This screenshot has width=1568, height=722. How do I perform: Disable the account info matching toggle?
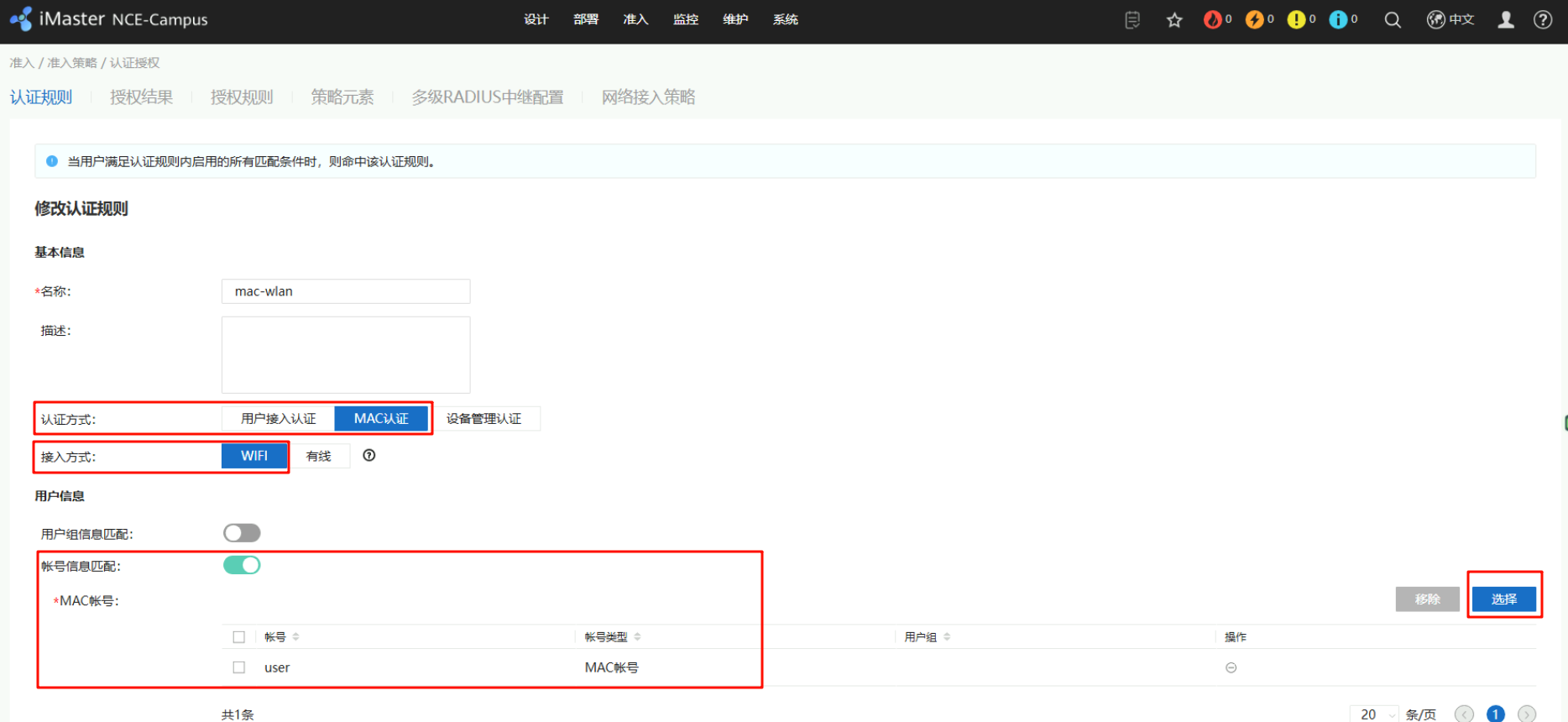click(x=242, y=565)
